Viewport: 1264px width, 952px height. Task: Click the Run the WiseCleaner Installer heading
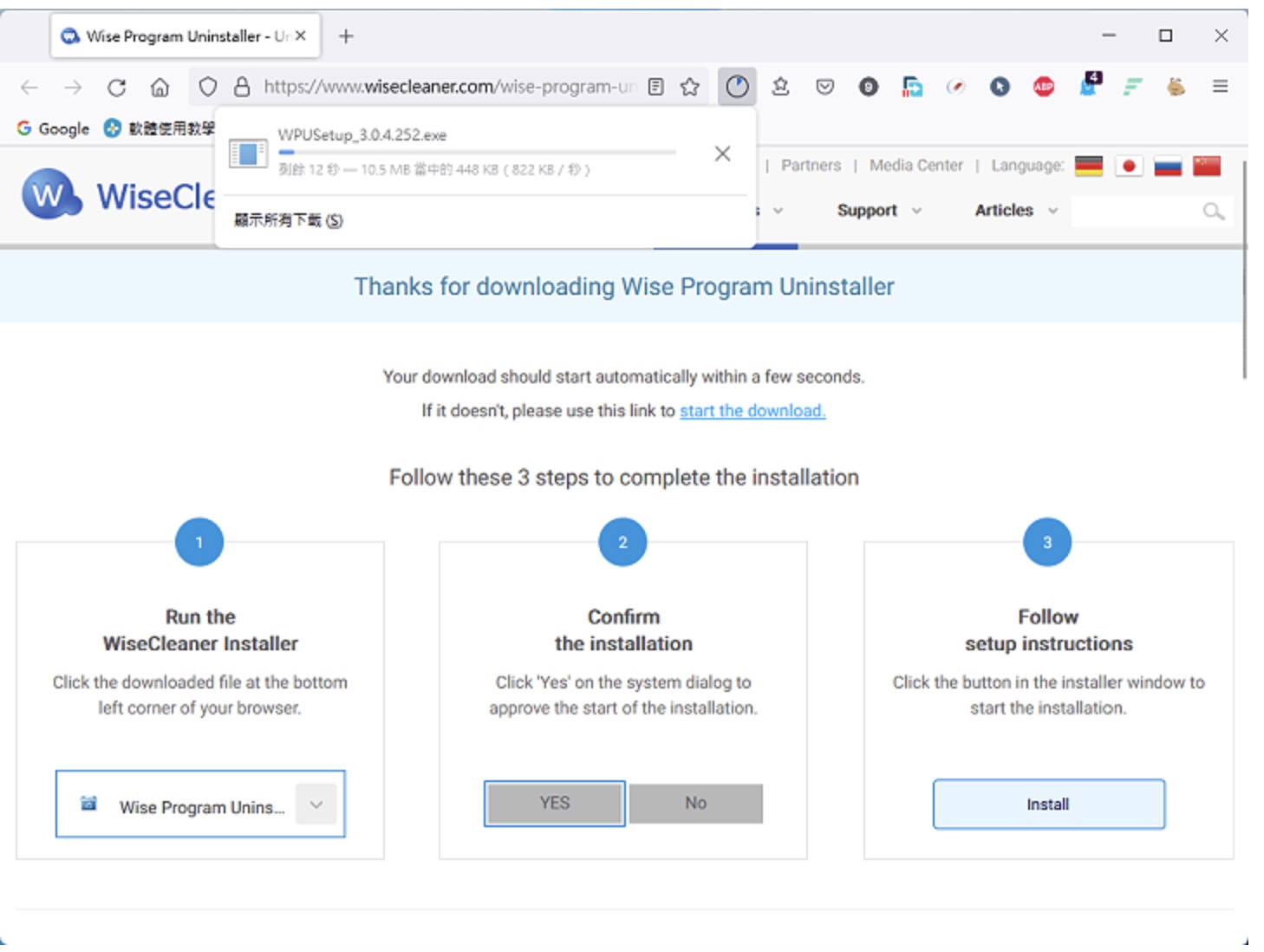pos(200,630)
